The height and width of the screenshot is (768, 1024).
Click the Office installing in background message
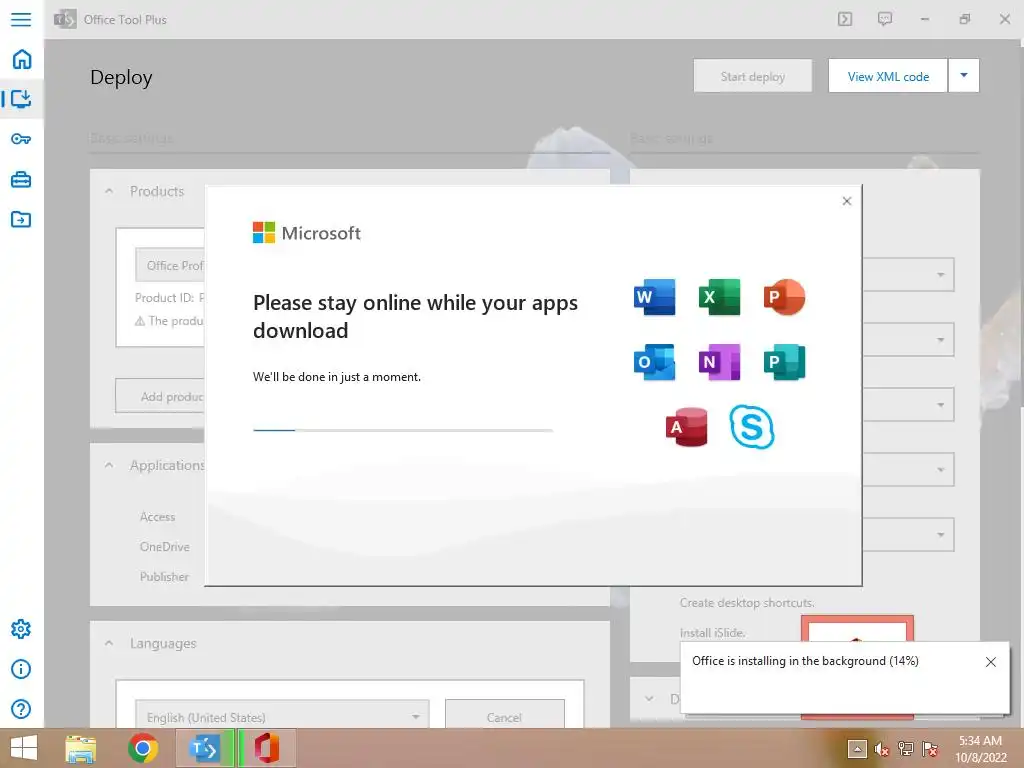coord(805,661)
